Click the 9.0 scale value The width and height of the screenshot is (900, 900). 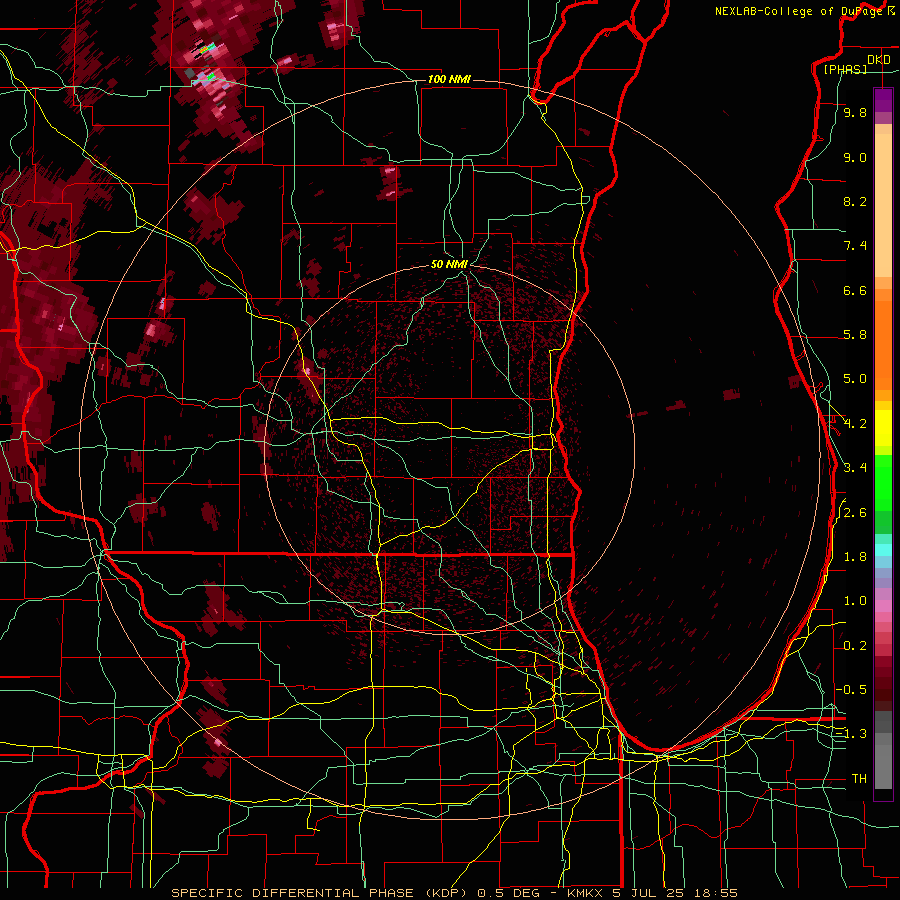click(x=855, y=157)
